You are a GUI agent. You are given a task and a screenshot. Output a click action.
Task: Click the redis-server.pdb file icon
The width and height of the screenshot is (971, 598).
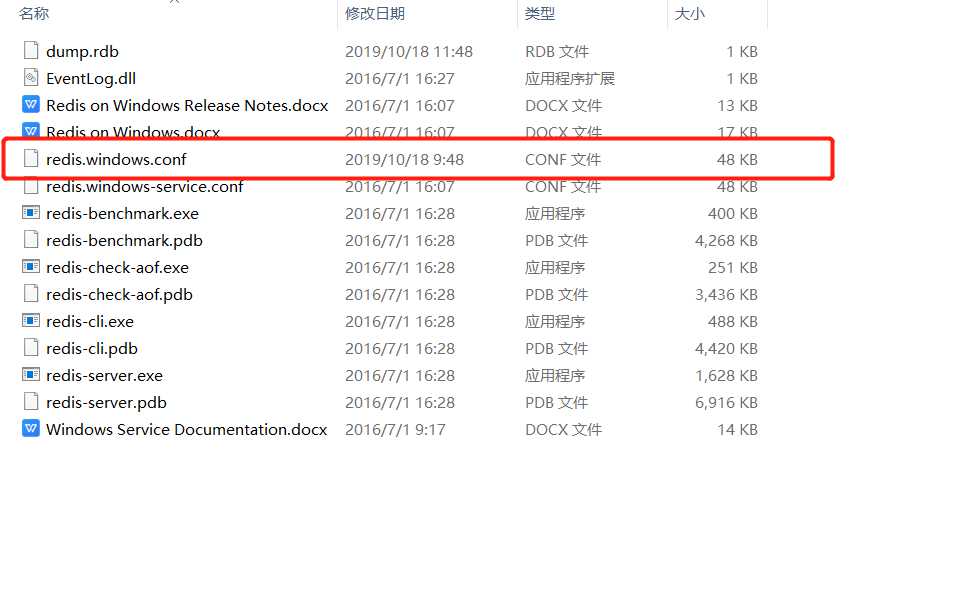click(x=30, y=402)
